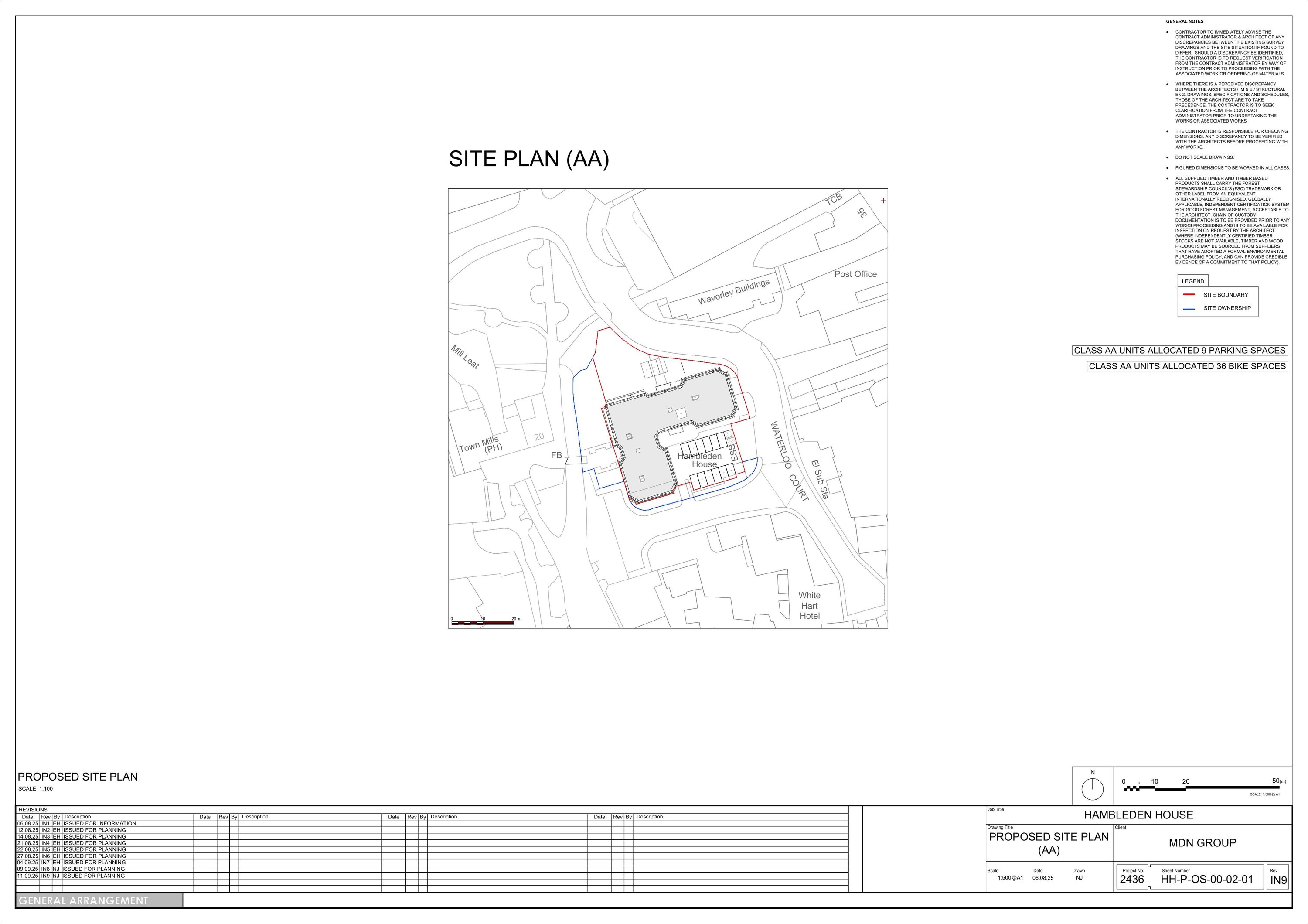Screen dimensions: 1308x924
Task: Click the red cross marker near map corner
Action: coord(883,201)
